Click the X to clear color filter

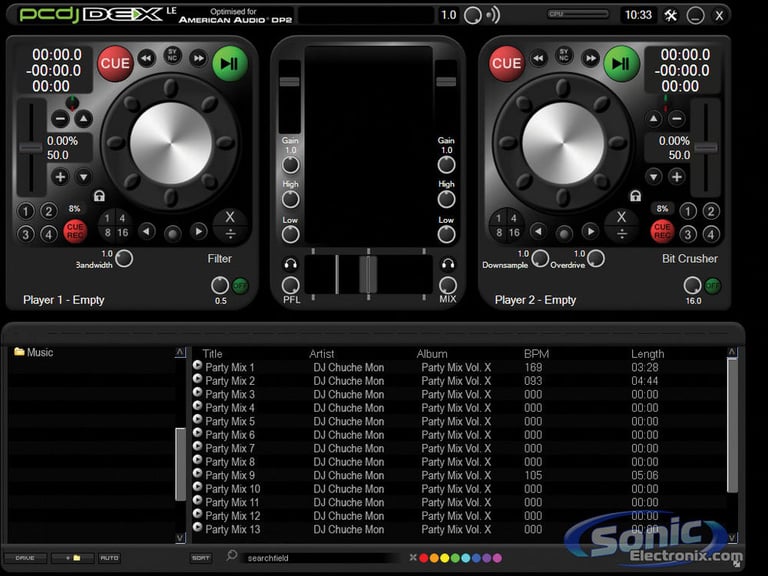[413, 557]
